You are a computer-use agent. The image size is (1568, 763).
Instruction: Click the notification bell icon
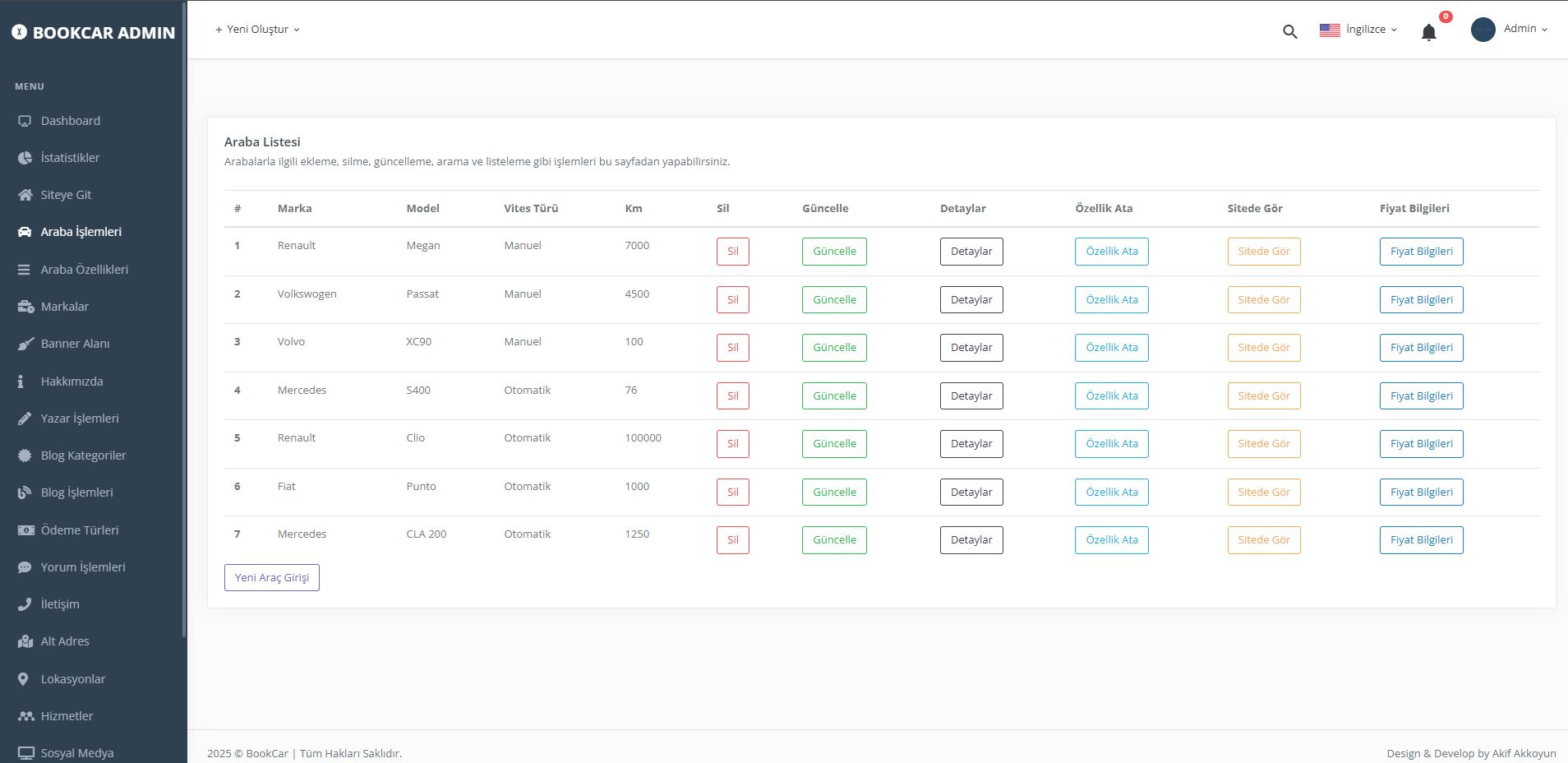[1427, 31]
